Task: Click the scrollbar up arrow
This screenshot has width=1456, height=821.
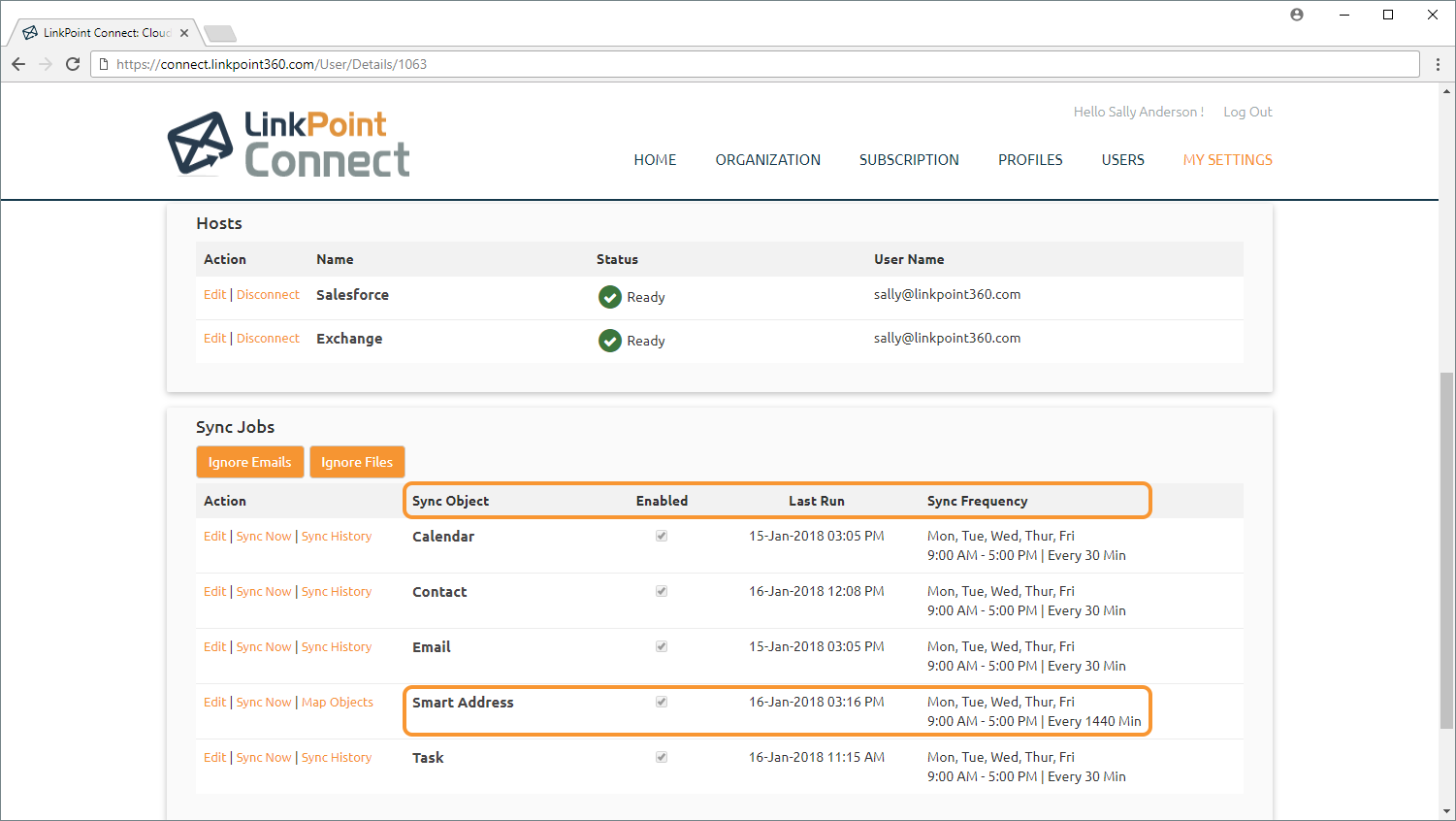Action: [x=1446, y=93]
